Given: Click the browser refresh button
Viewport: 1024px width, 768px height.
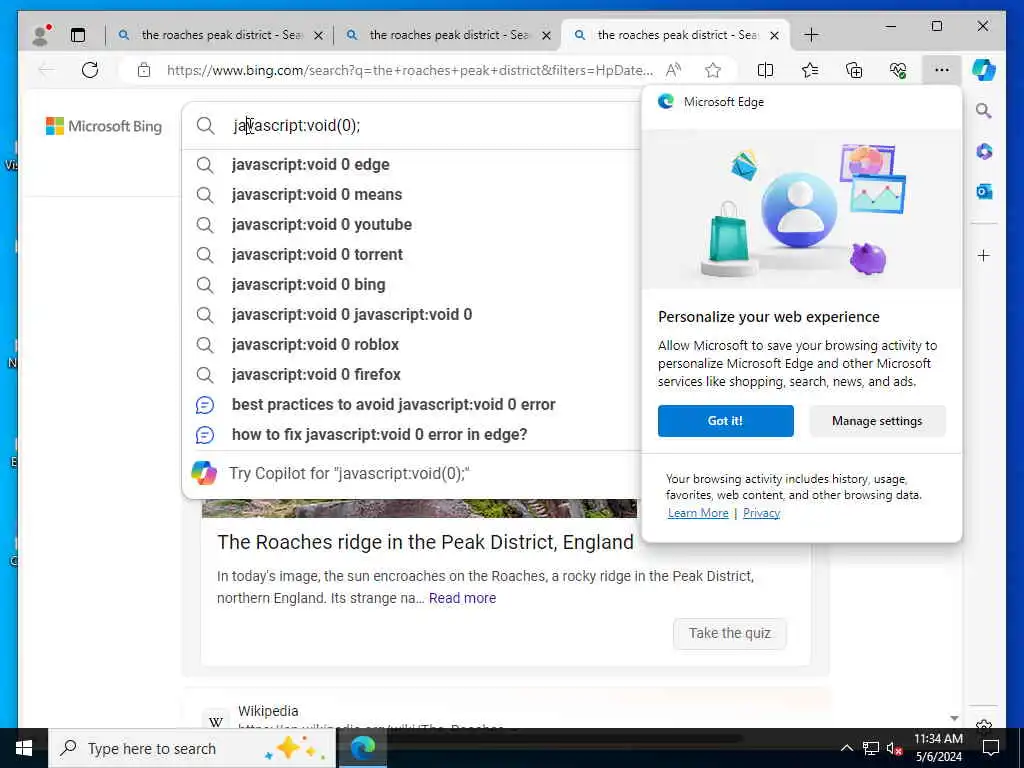Looking at the screenshot, I should pos(90,70).
